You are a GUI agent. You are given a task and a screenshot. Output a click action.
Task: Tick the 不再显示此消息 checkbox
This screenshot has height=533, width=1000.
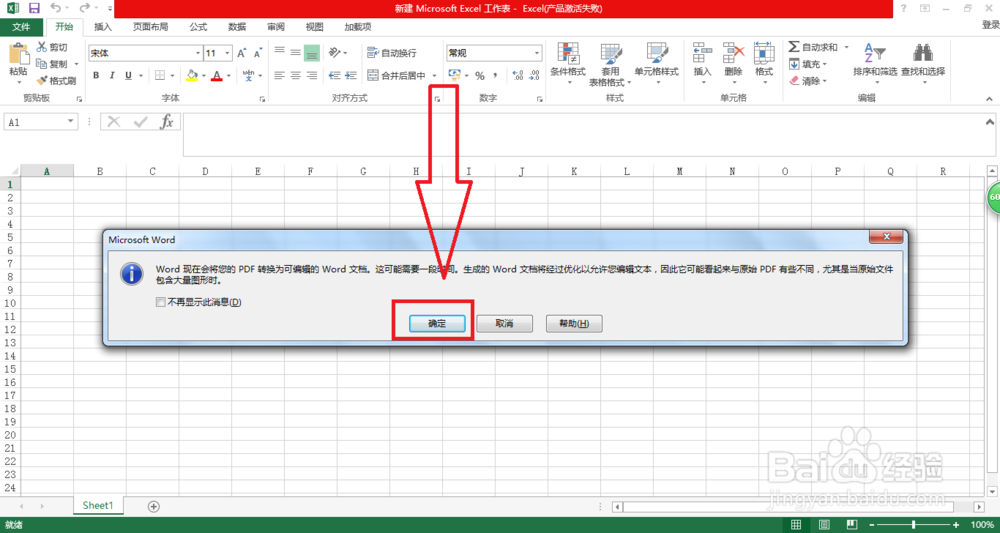pyautogui.click(x=160, y=302)
